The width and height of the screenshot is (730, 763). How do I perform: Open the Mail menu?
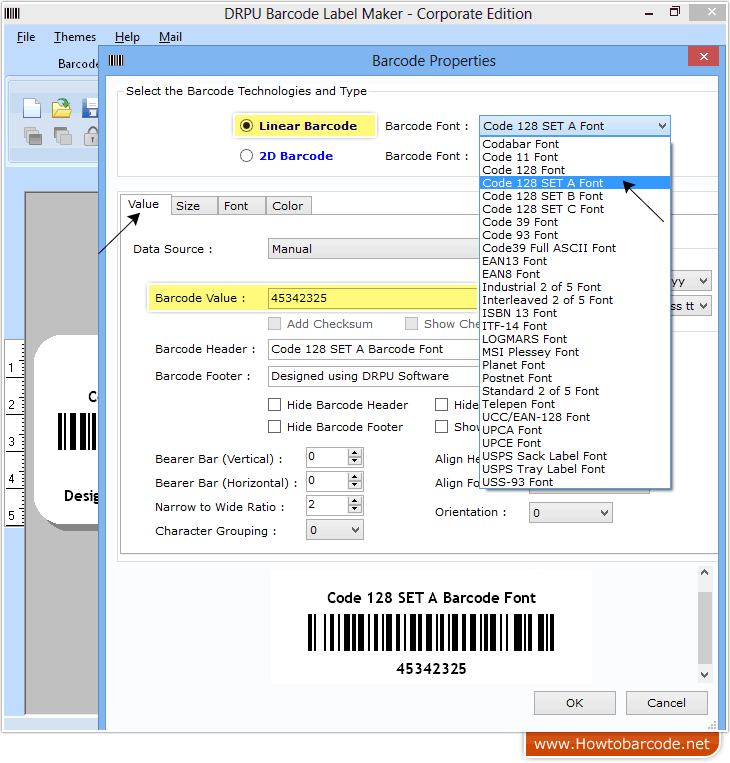click(170, 37)
